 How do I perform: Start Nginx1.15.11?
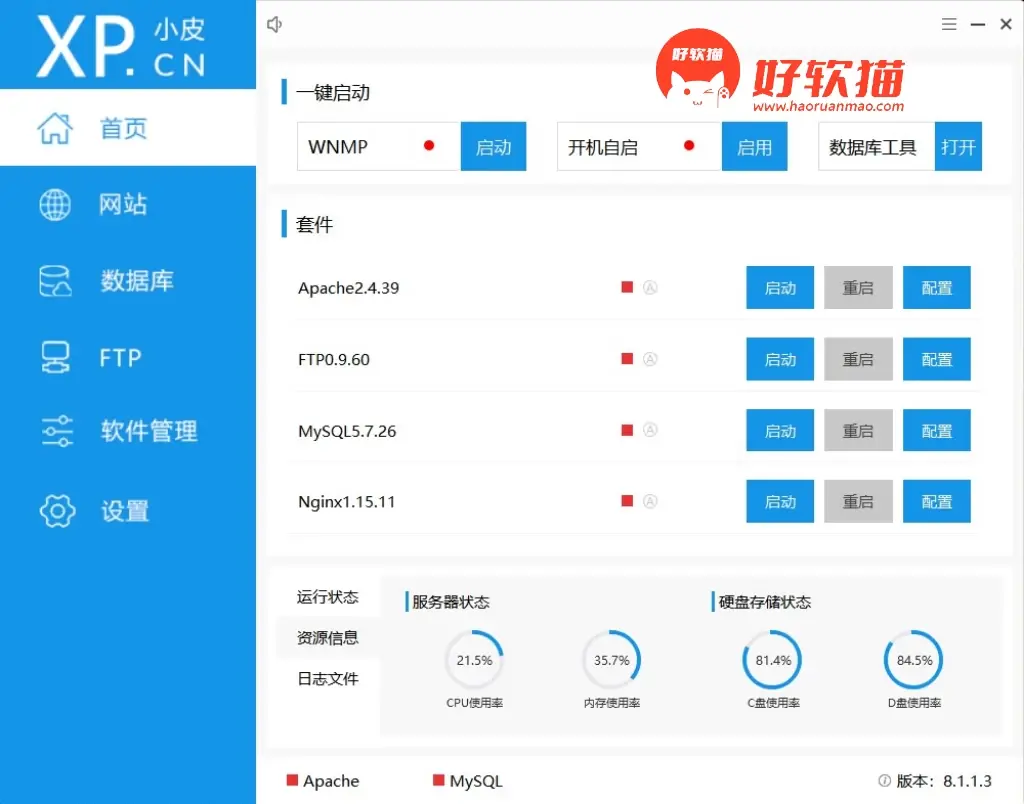point(780,502)
